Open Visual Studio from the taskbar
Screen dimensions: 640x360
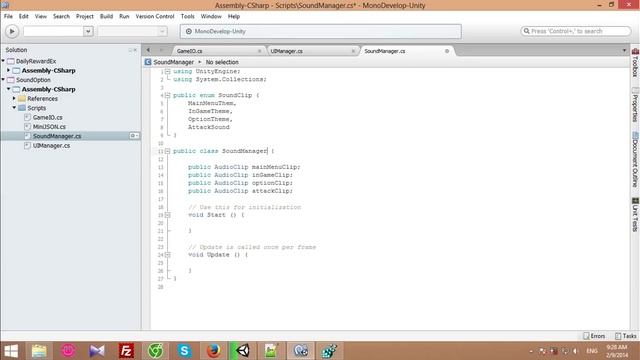[97, 351]
